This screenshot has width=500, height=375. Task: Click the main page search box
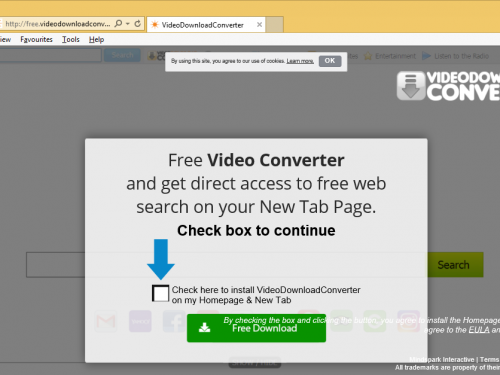tap(55, 265)
